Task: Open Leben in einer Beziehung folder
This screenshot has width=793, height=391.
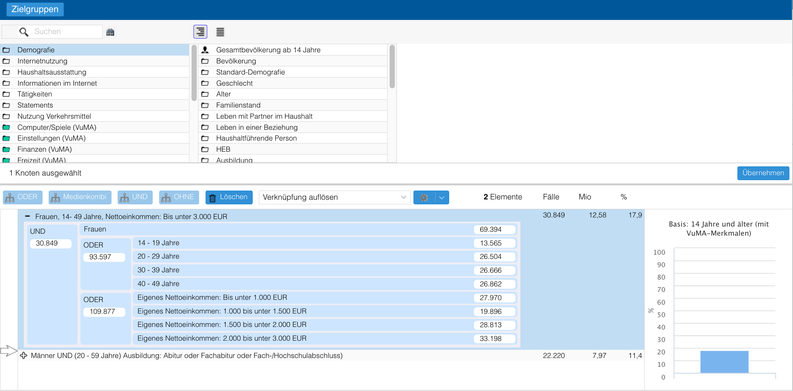Action: pyautogui.click(x=293, y=127)
